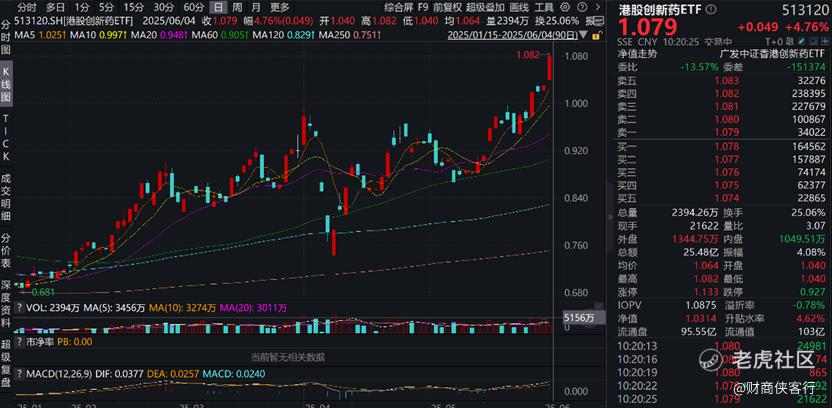The width and height of the screenshot is (832, 408).
Task: Select the 15分 timeframe
Action: point(133,7)
